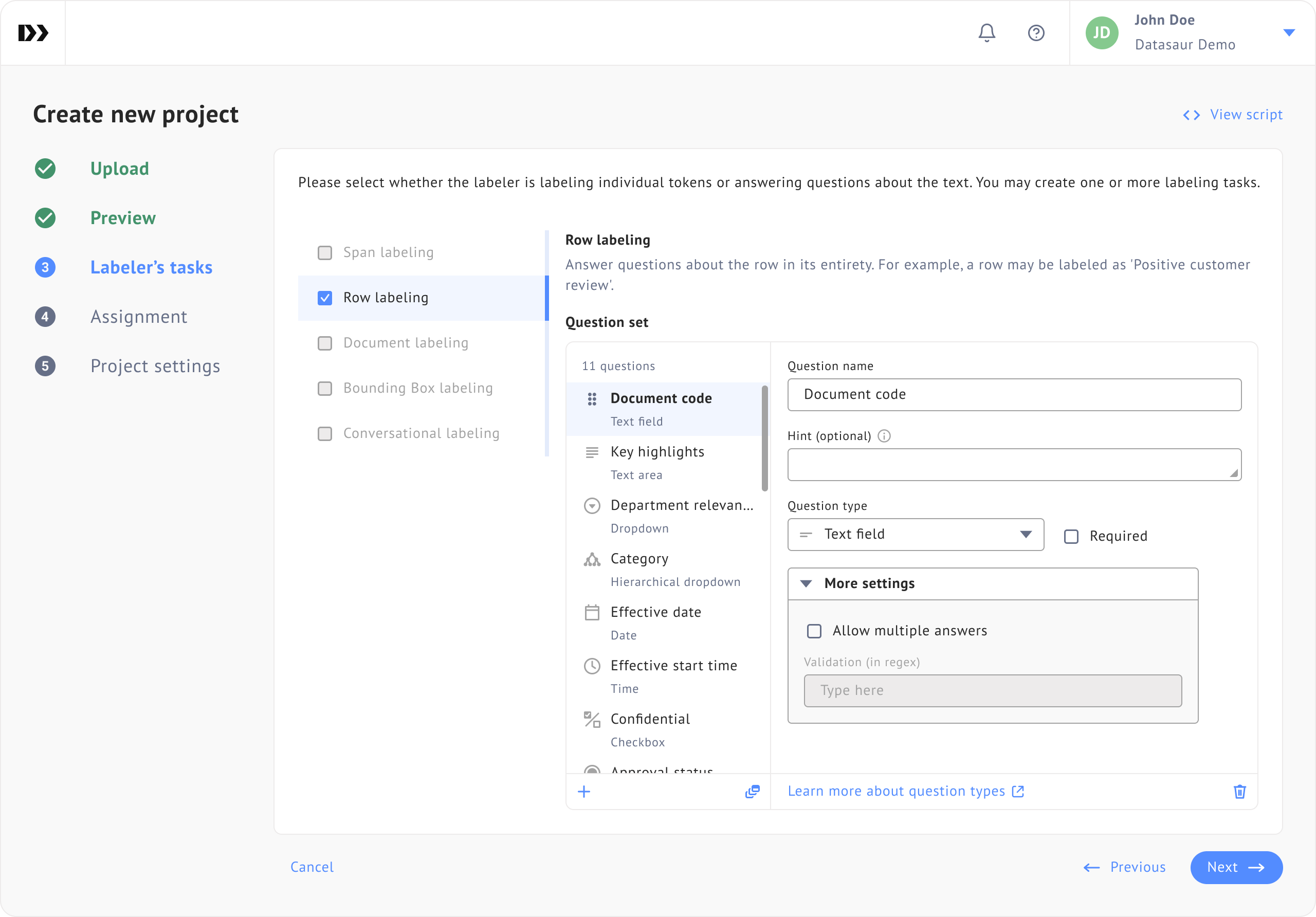
Task: Open the Question type Text field dropdown
Action: tap(916, 534)
